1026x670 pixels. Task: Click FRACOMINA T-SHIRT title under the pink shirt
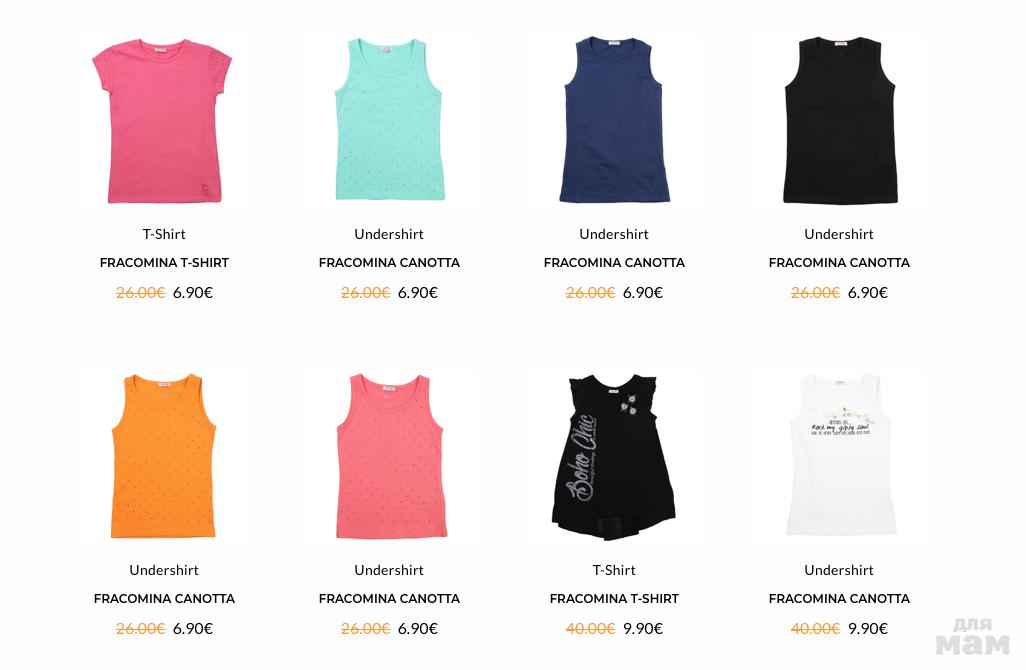pos(164,262)
